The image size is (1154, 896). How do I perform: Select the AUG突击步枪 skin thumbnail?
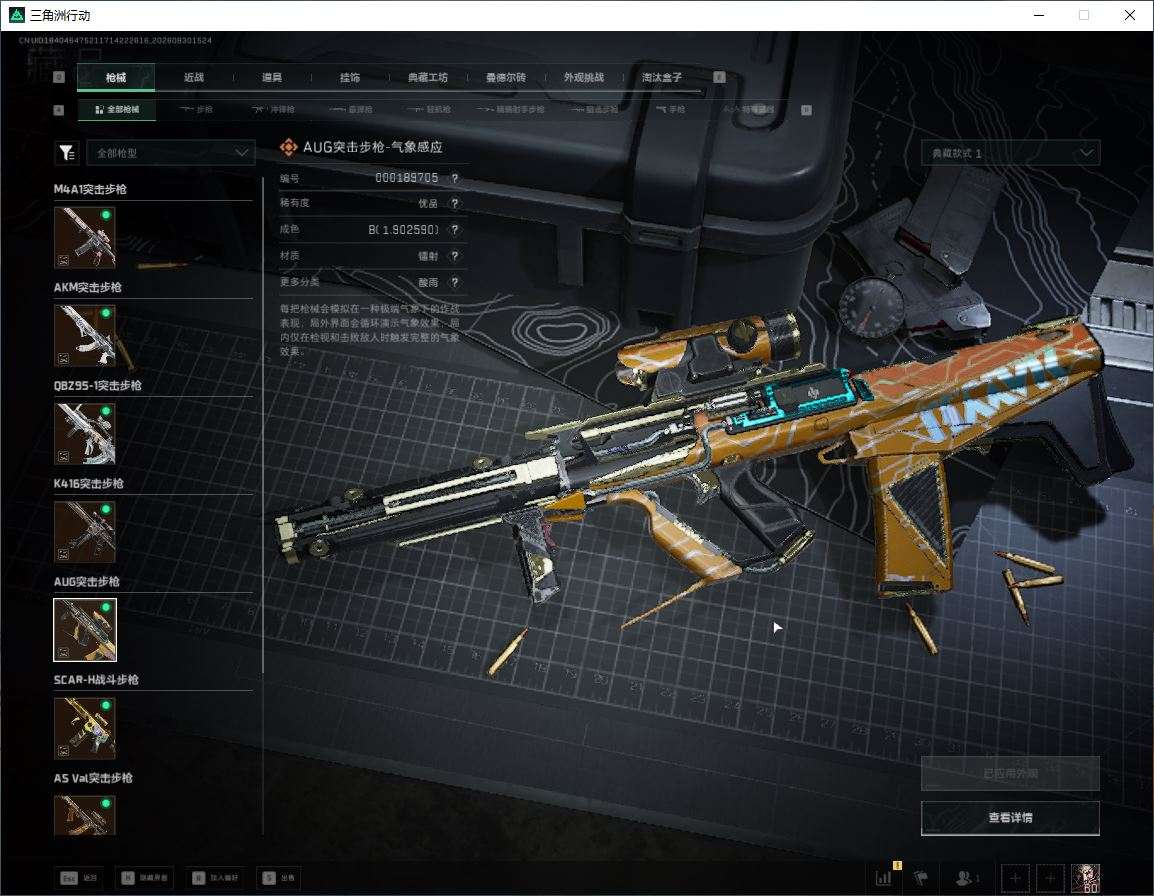click(85, 629)
